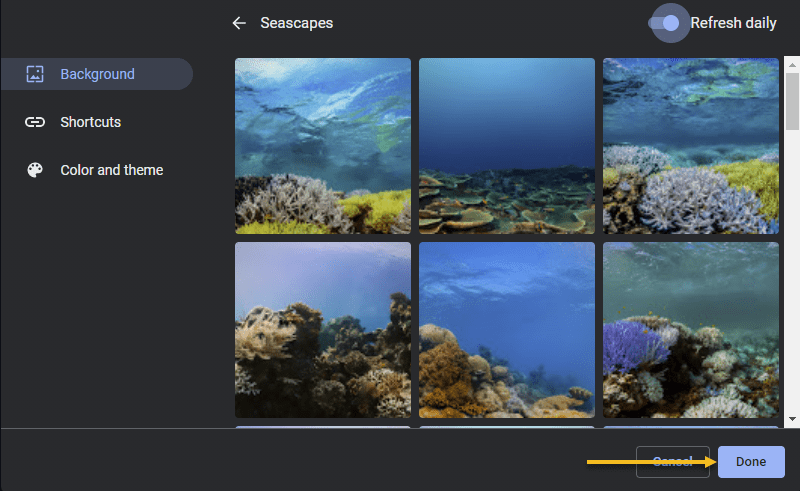This screenshot has height=491, width=800.
Task: Click the back arrow beside Seascapes
Action: click(x=238, y=23)
